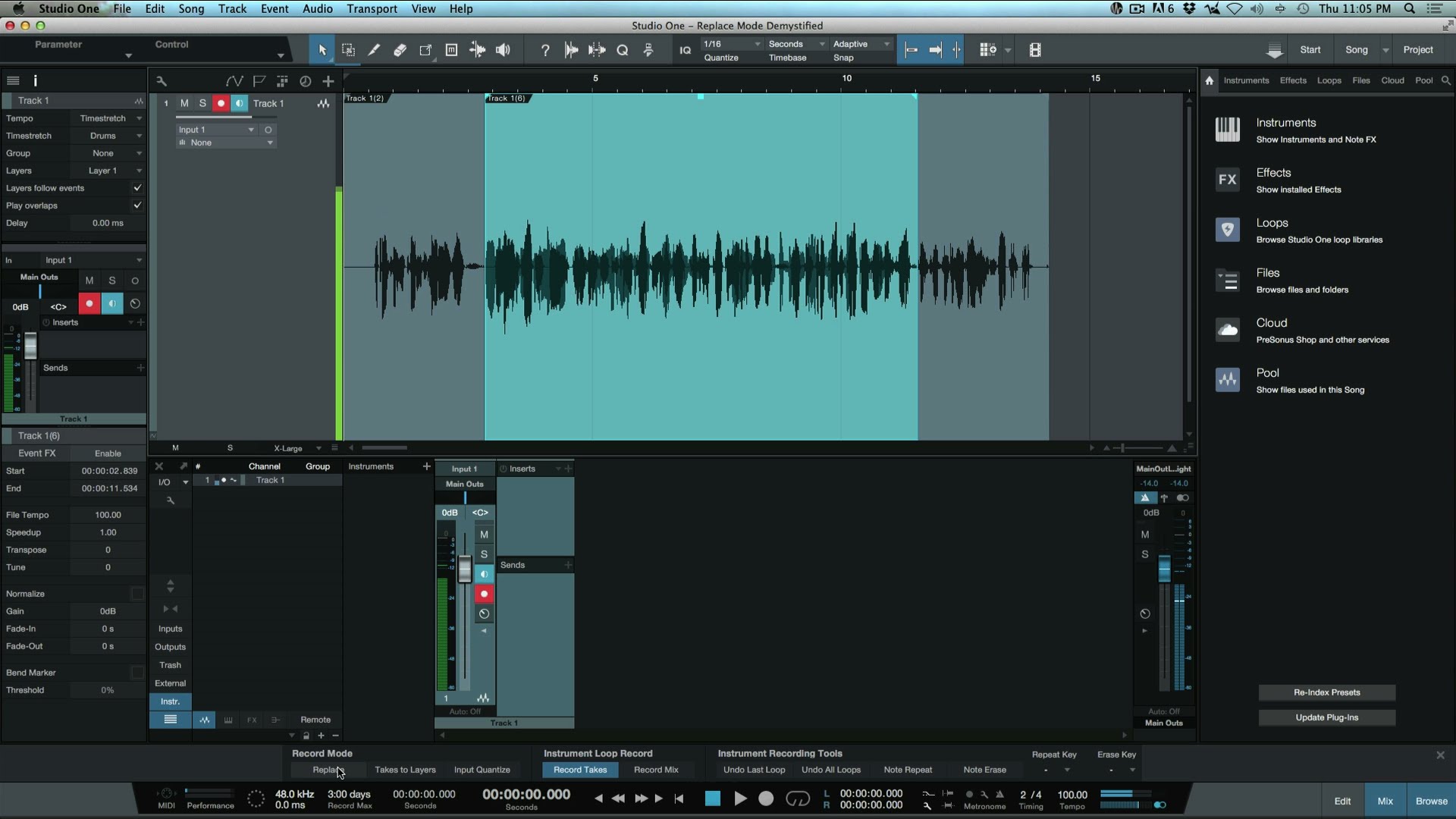1456x819 pixels.
Task: Pick the Paint (pencil) tool
Action: tap(374, 50)
